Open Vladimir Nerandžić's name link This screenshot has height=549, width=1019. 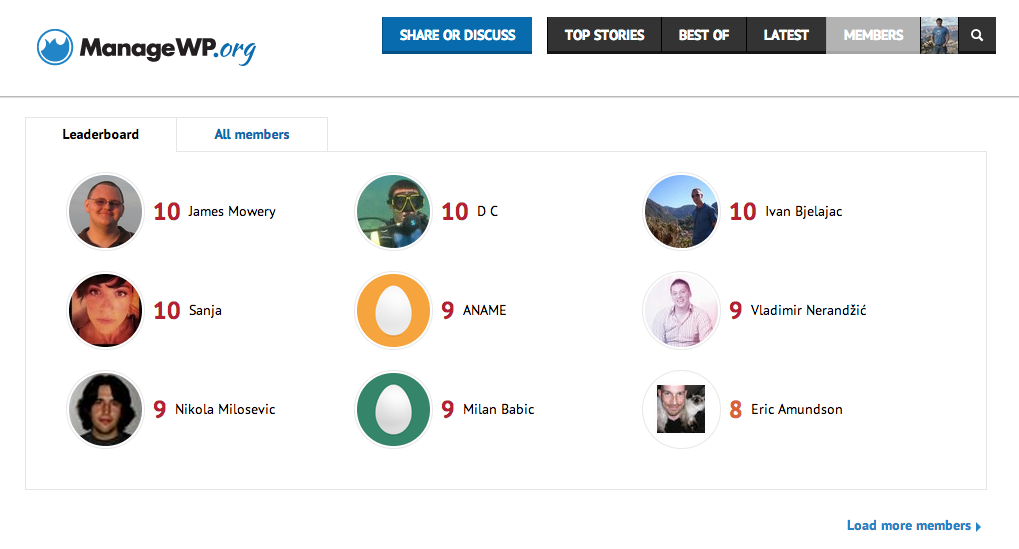(808, 310)
